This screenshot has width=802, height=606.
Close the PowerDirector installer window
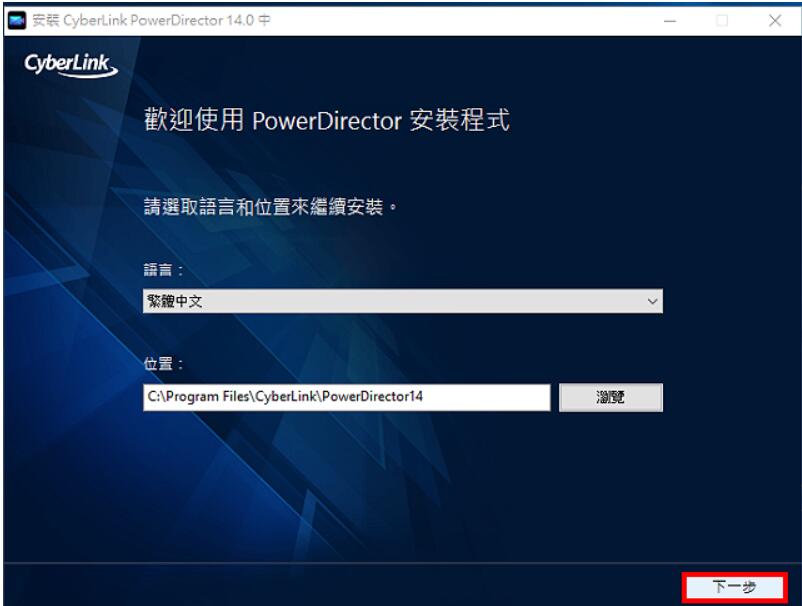(775, 21)
